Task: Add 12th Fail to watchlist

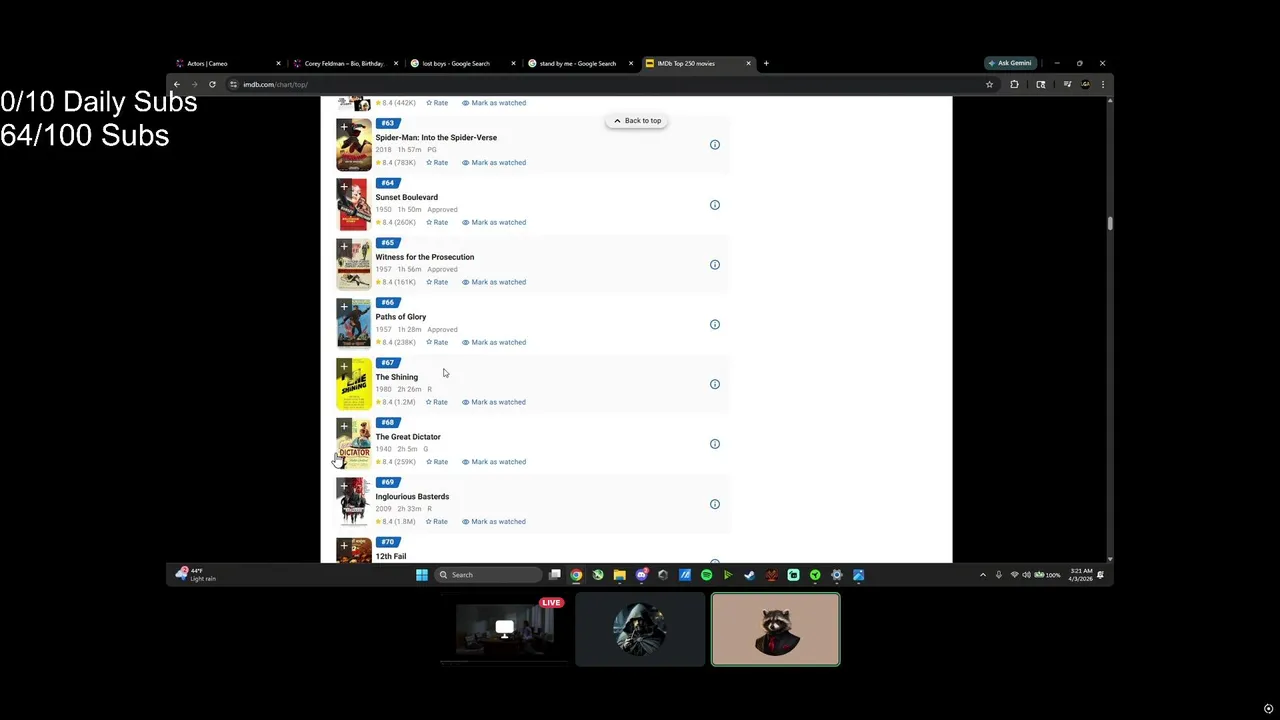Action: 344,546
